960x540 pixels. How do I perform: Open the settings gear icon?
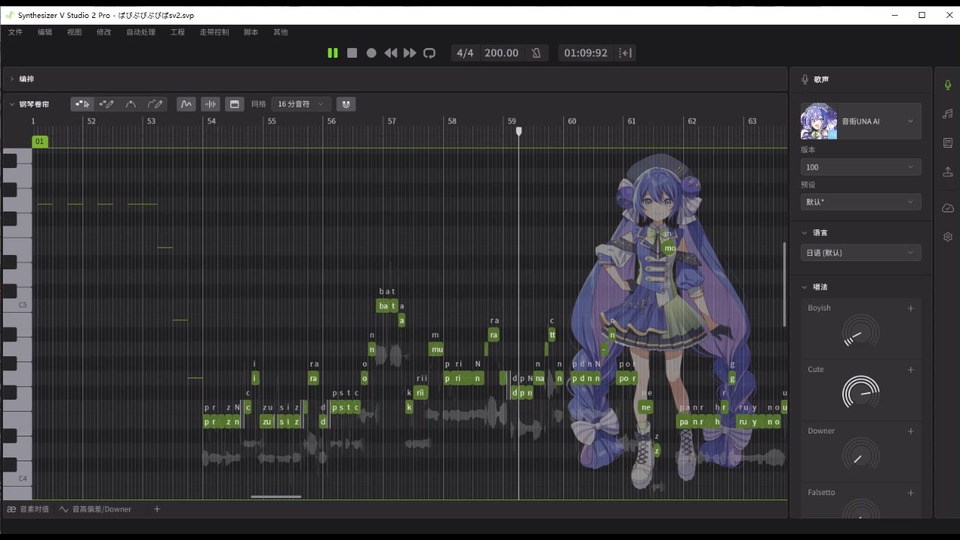click(x=947, y=237)
